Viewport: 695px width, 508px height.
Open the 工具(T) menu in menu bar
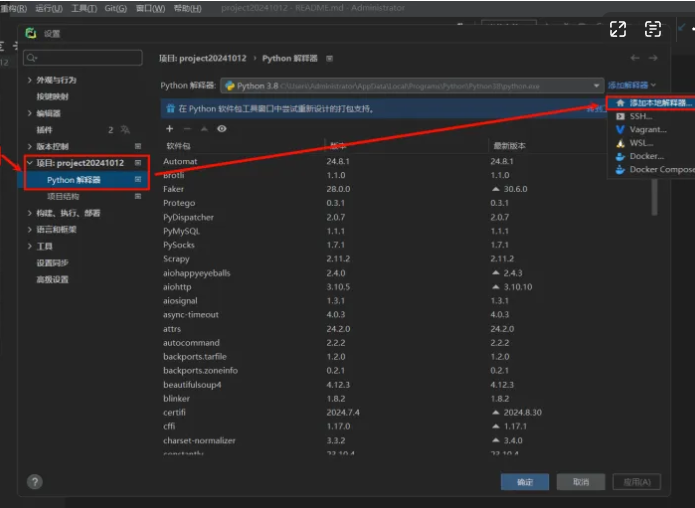click(x=84, y=8)
